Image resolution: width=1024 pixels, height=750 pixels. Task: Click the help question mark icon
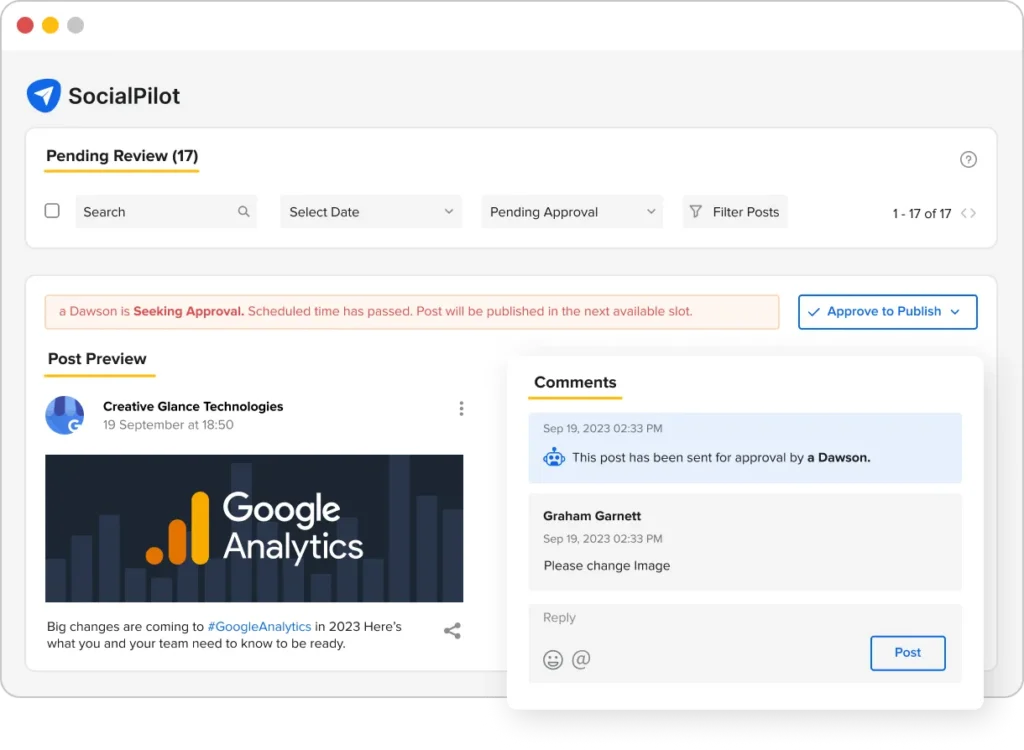tap(968, 158)
